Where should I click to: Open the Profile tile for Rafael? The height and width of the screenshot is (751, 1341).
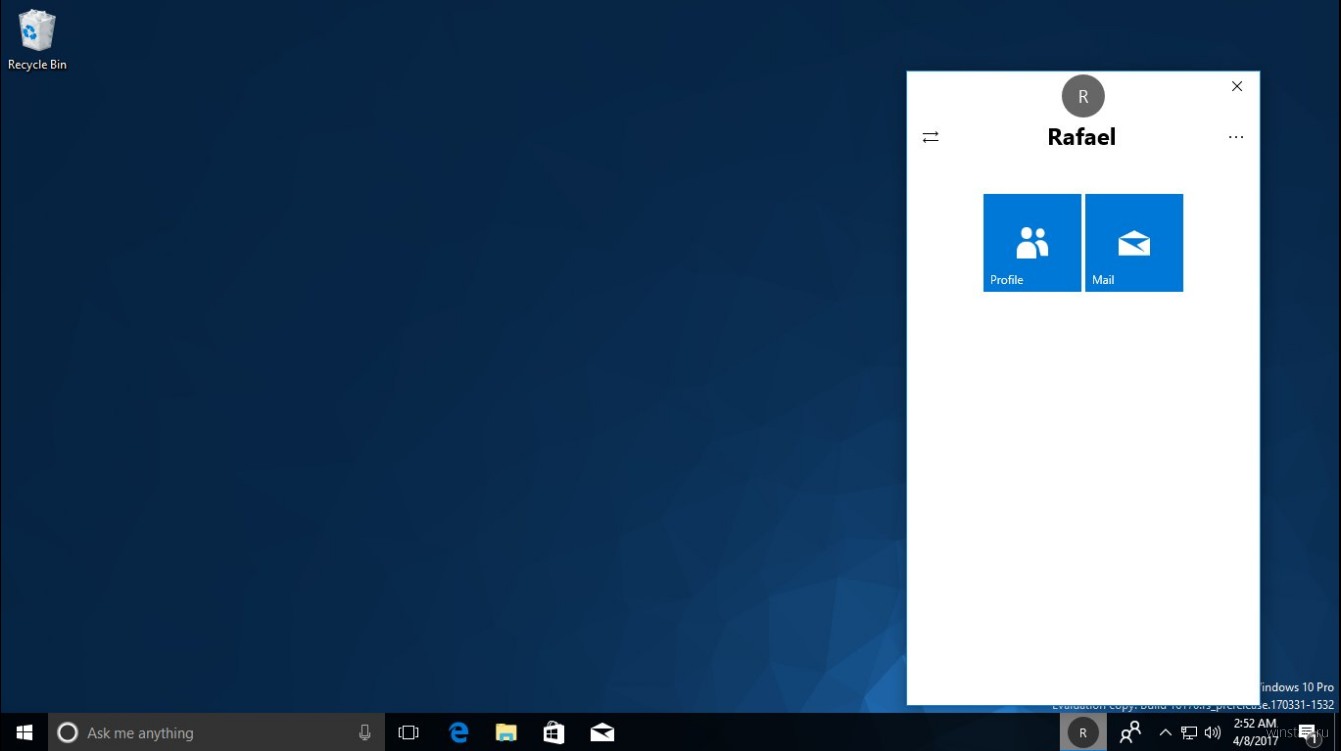pos(1032,243)
